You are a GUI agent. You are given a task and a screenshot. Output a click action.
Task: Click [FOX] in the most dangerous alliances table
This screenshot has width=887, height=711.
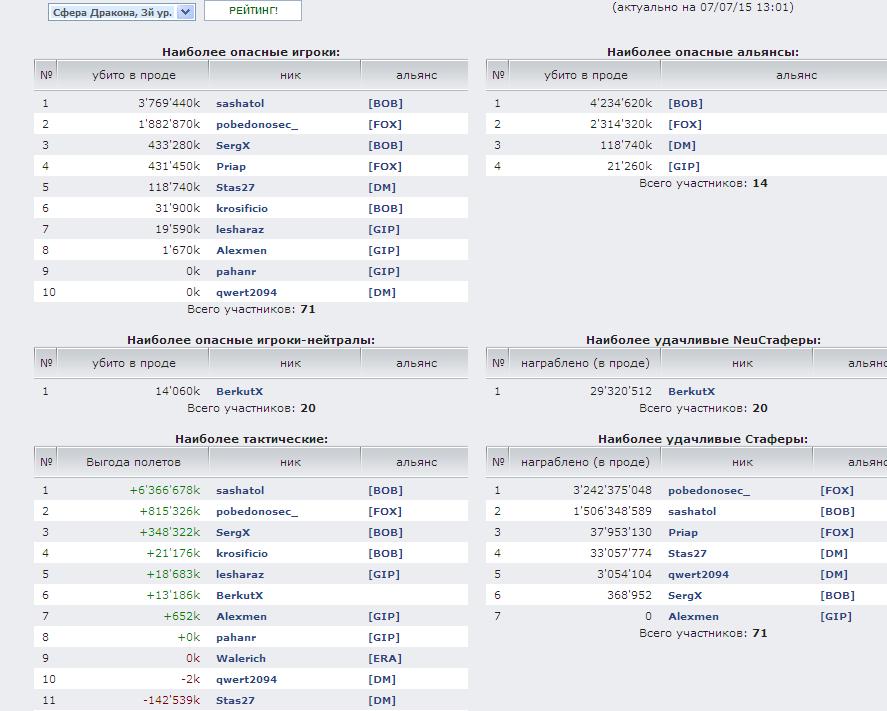[x=685, y=125]
